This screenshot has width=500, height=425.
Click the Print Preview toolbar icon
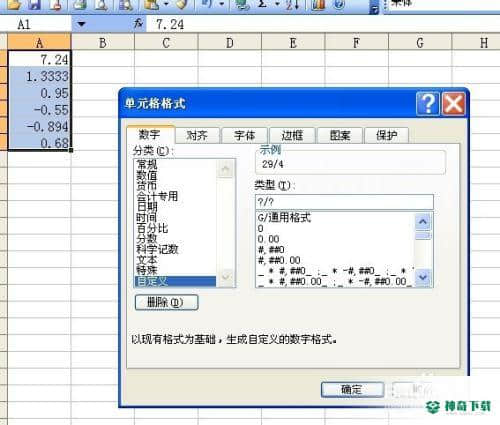(x=101, y=4)
